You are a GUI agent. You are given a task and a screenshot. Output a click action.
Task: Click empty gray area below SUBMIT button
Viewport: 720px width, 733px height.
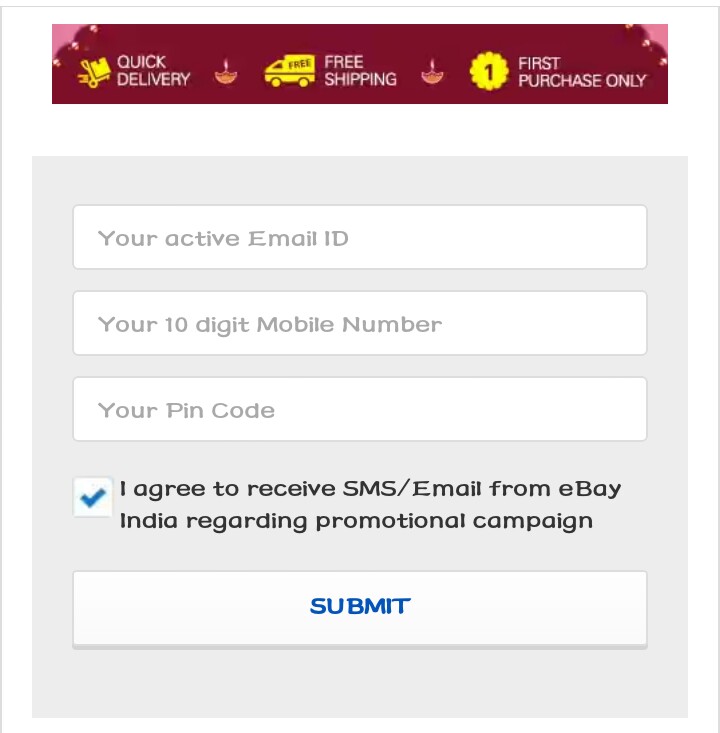(360, 685)
